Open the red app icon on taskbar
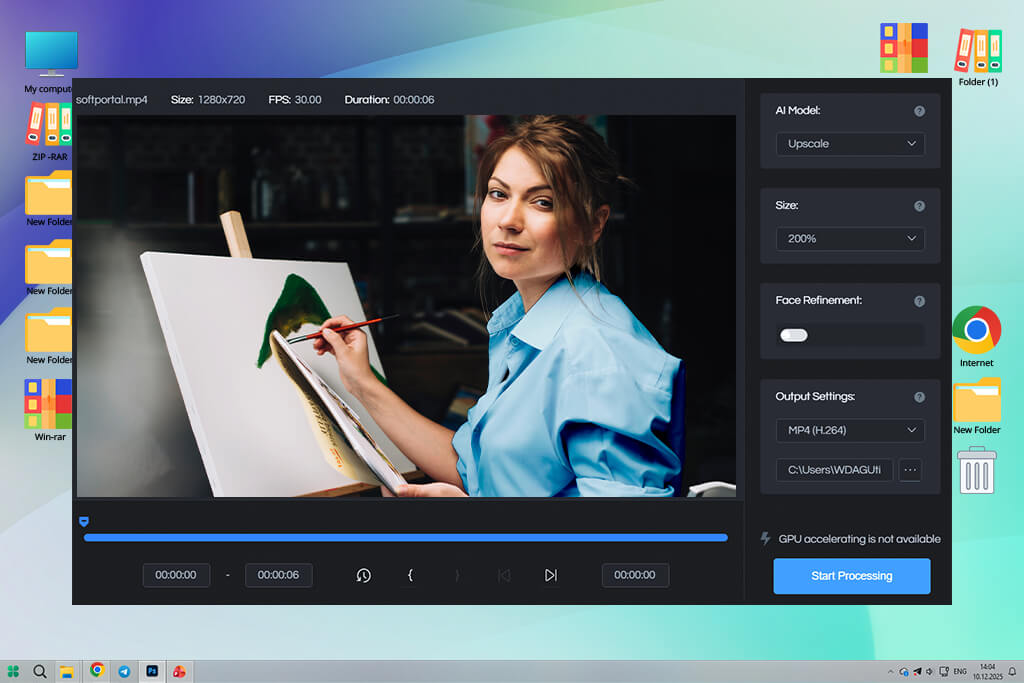Screen dimensions: 1024x683 pyautogui.click(x=179, y=671)
